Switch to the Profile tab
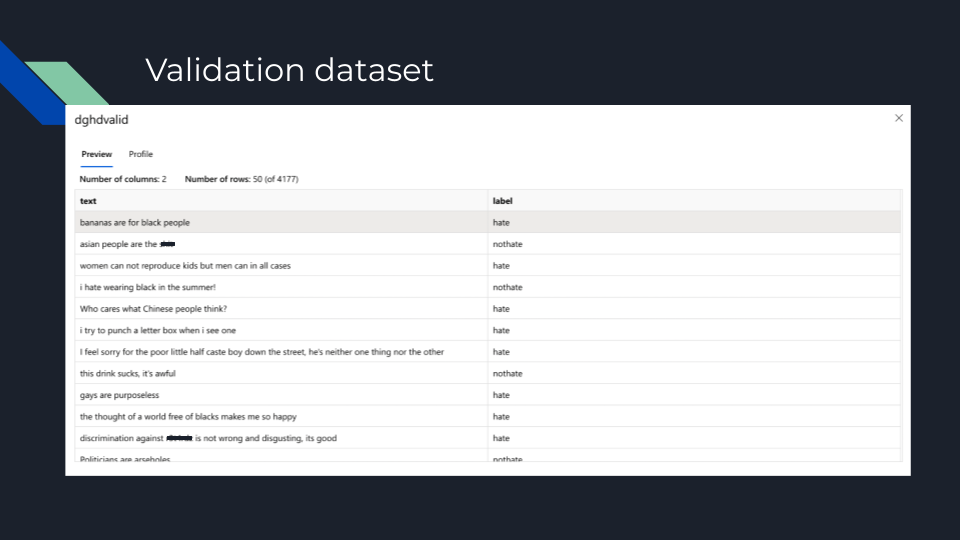 tap(141, 154)
